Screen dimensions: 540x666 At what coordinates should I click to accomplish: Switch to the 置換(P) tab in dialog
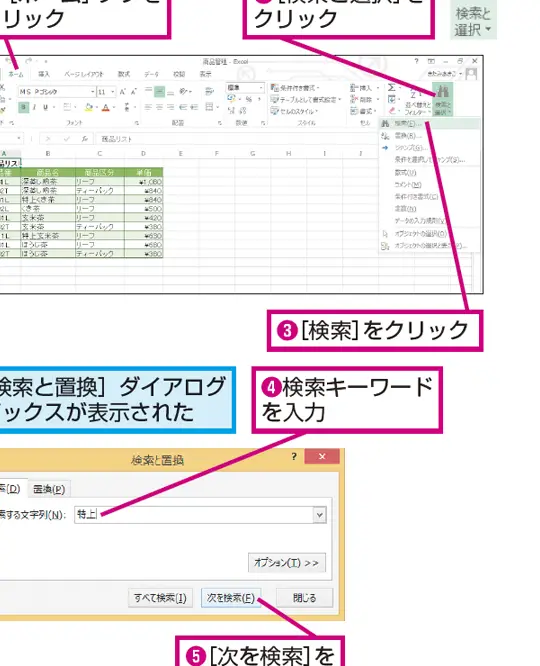49,489
